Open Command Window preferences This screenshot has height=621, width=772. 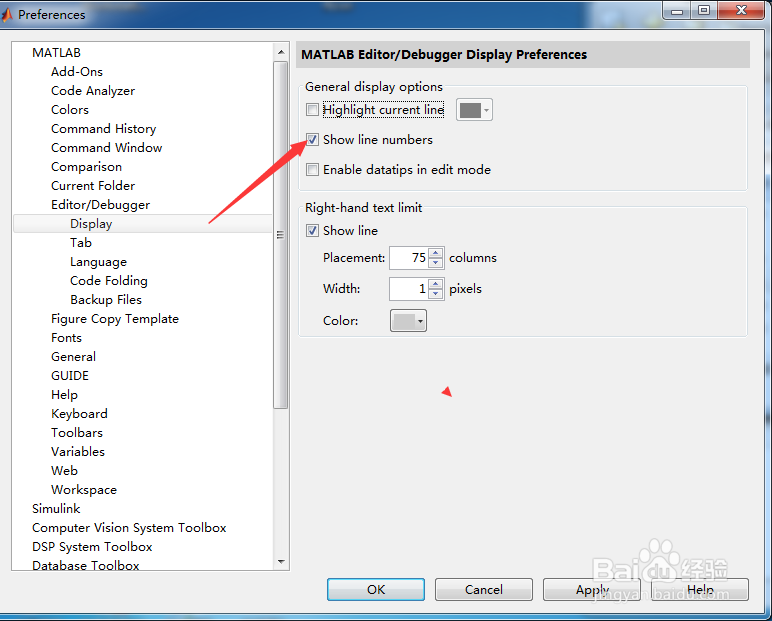click(x=106, y=148)
